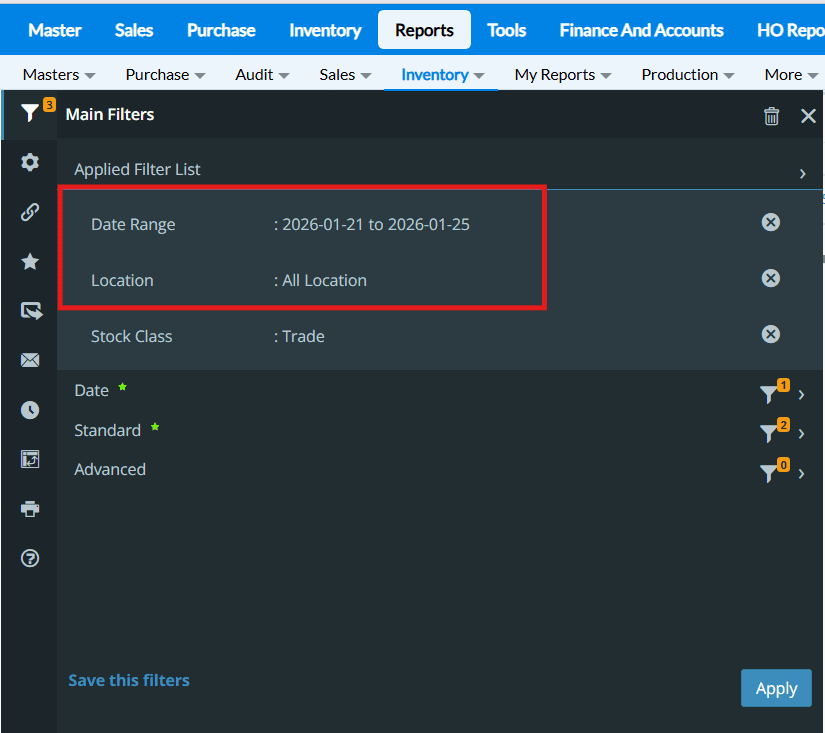Click the Standard filter label
825x733 pixels.
click(x=107, y=430)
